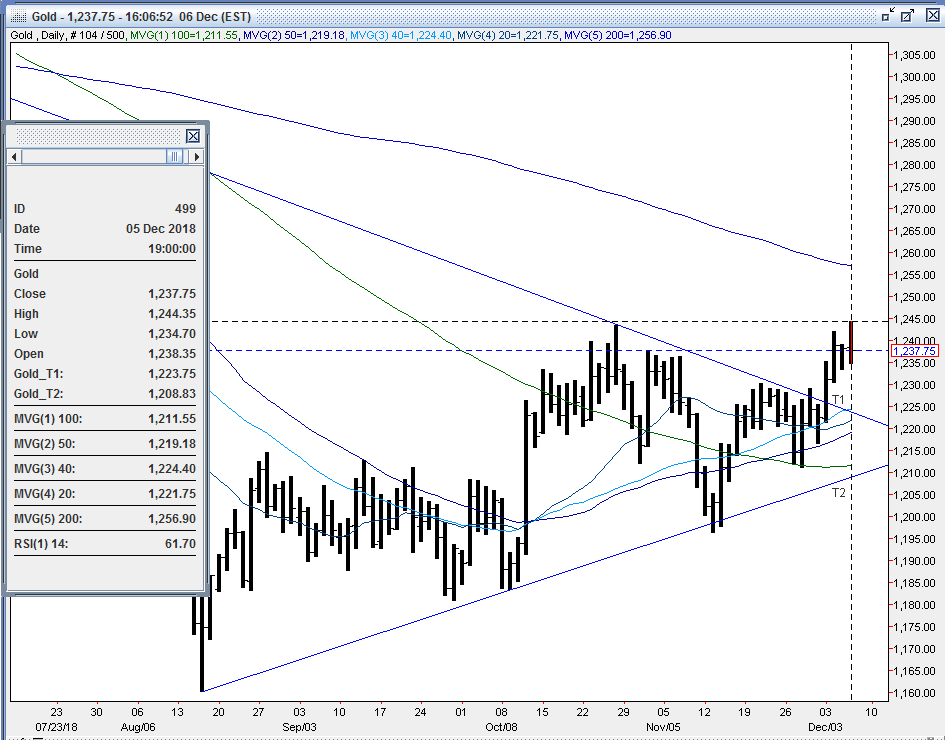Click the ID value 499
The height and width of the screenshot is (740, 945).
click(185, 209)
